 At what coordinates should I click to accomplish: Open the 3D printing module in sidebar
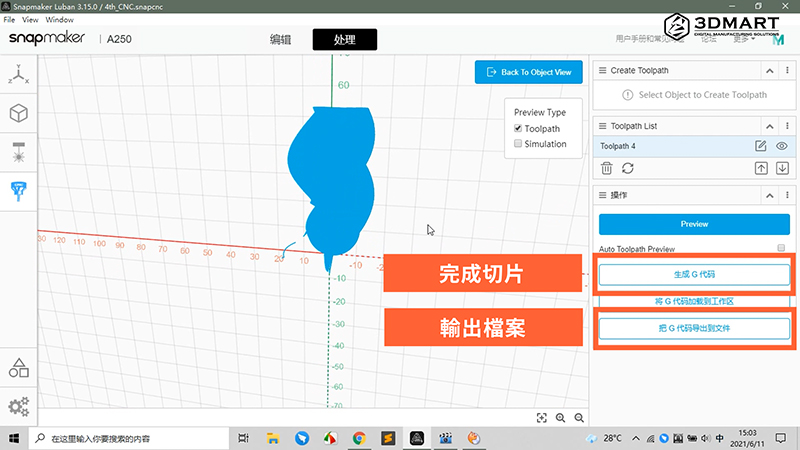[x=19, y=113]
